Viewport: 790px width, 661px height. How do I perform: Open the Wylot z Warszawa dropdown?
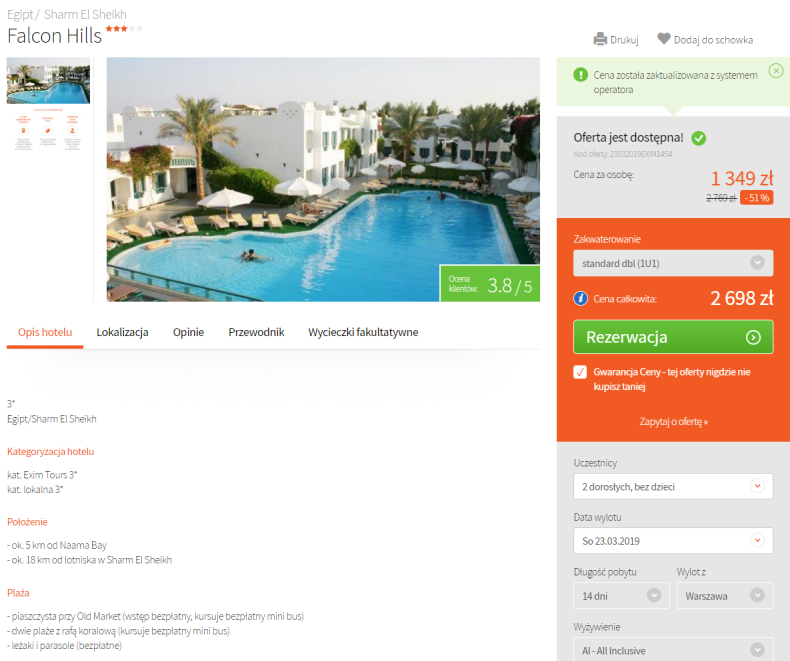725,596
